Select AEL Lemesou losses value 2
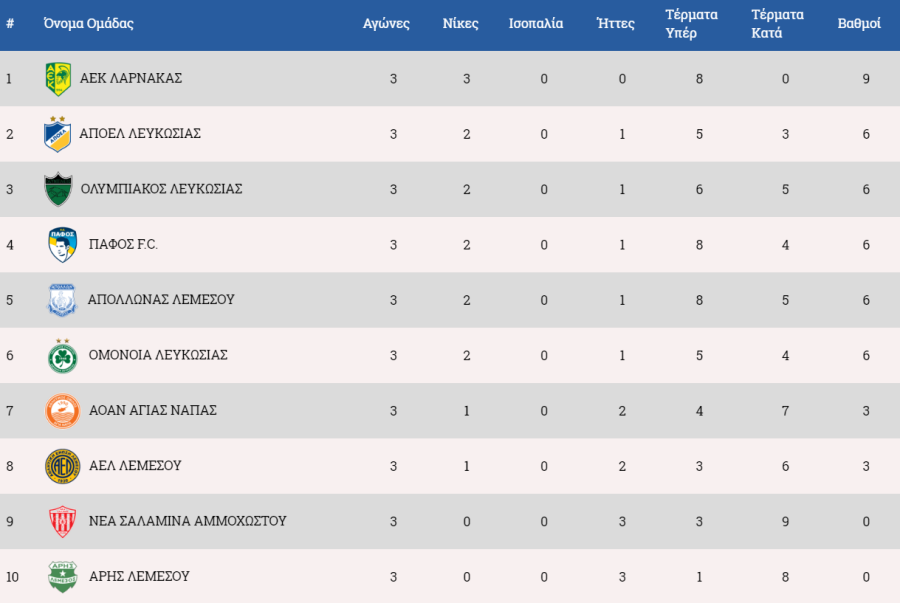The height and width of the screenshot is (603, 900). click(x=622, y=466)
